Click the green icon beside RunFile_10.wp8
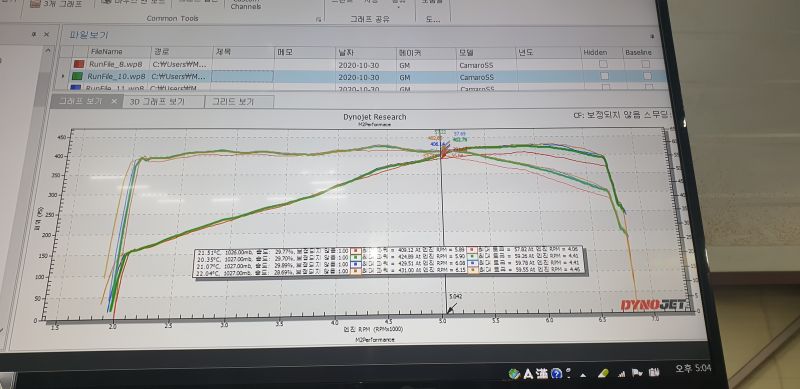Image resolution: width=800 pixels, height=389 pixels. coord(78,77)
